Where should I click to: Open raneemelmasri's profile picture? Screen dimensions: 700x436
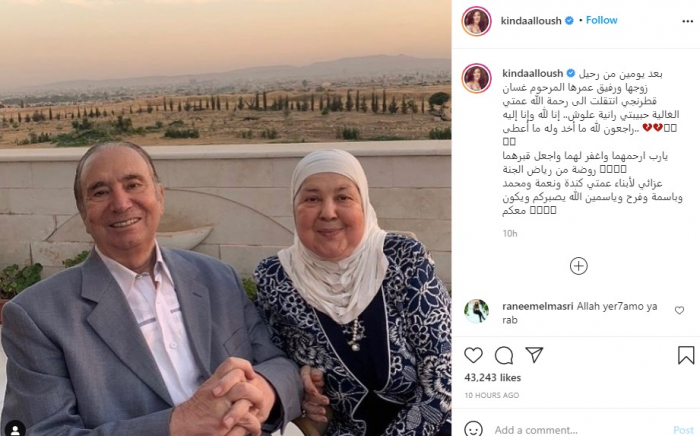(476, 311)
